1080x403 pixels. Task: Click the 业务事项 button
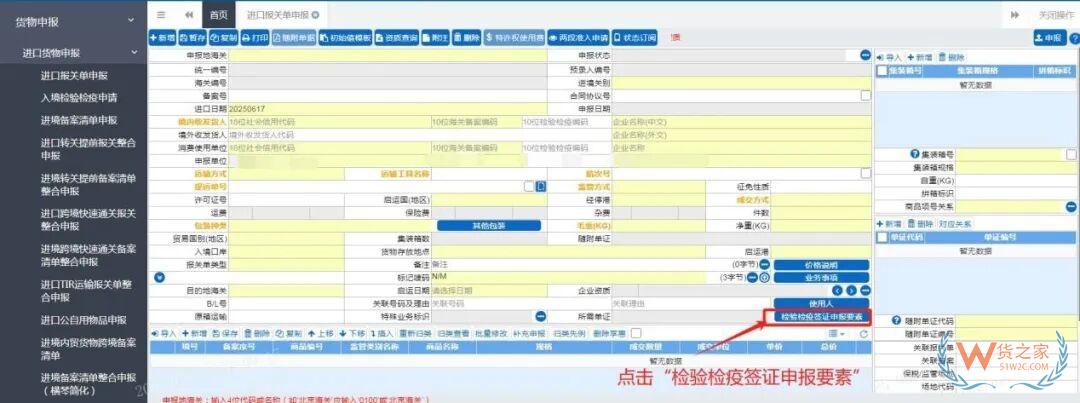pyautogui.click(x=821, y=277)
